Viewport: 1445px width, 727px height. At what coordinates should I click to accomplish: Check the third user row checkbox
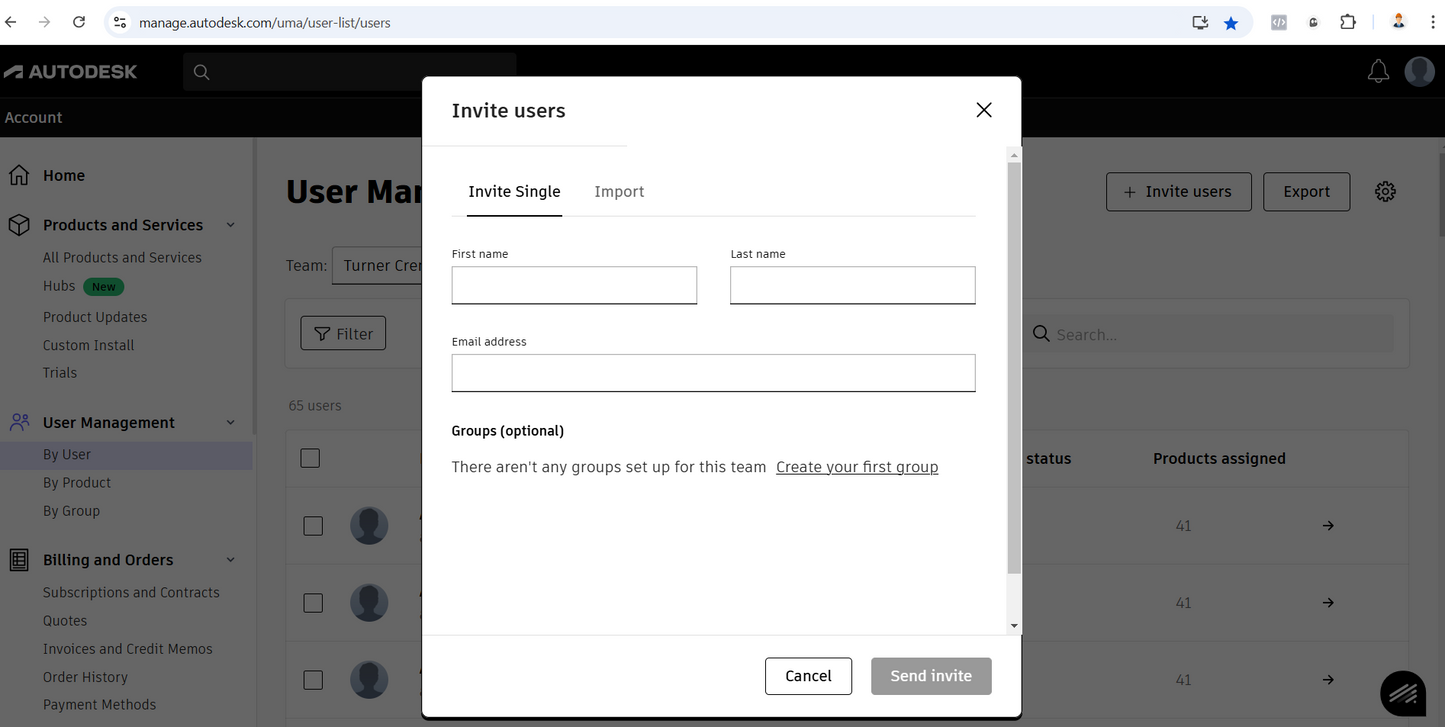click(x=313, y=680)
